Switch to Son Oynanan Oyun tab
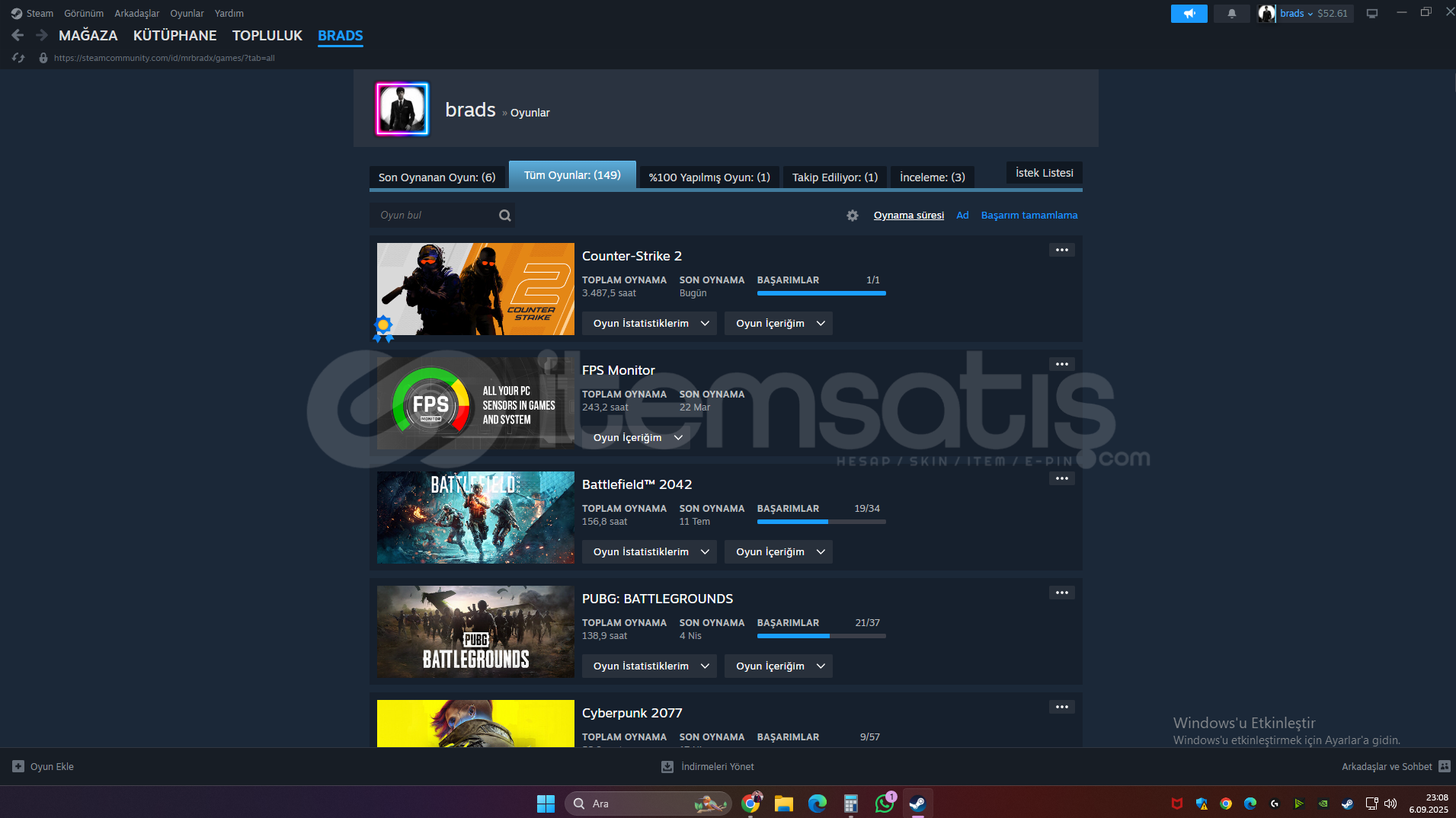This screenshot has width=1456, height=818. [437, 177]
